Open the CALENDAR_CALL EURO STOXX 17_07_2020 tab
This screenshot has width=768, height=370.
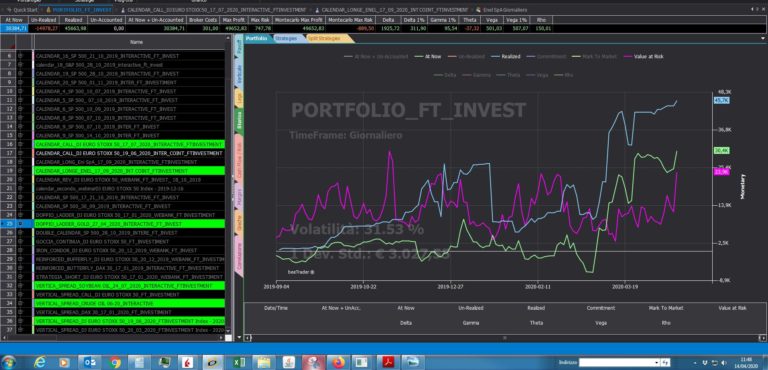[x=214, y=10]
